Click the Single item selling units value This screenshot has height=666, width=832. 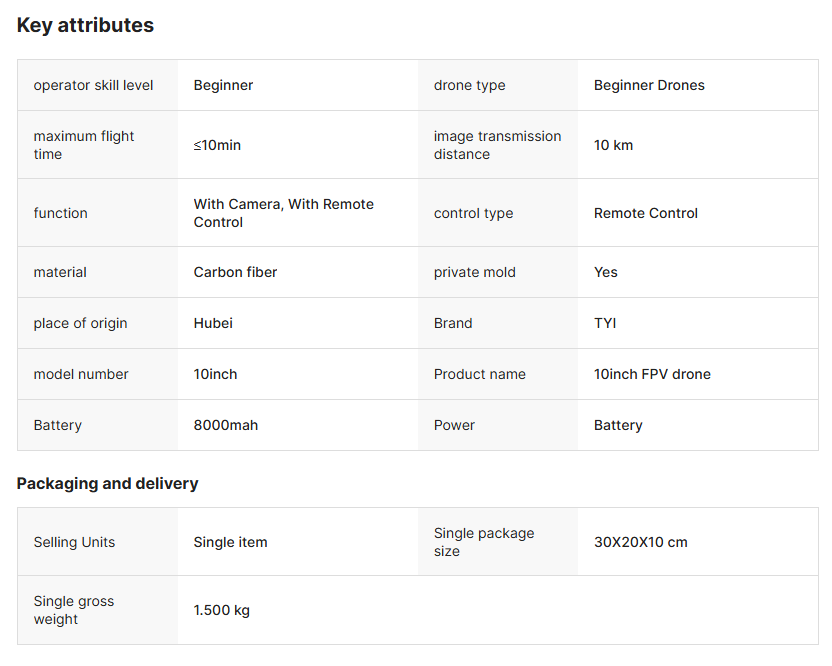[x=230, y=542]
